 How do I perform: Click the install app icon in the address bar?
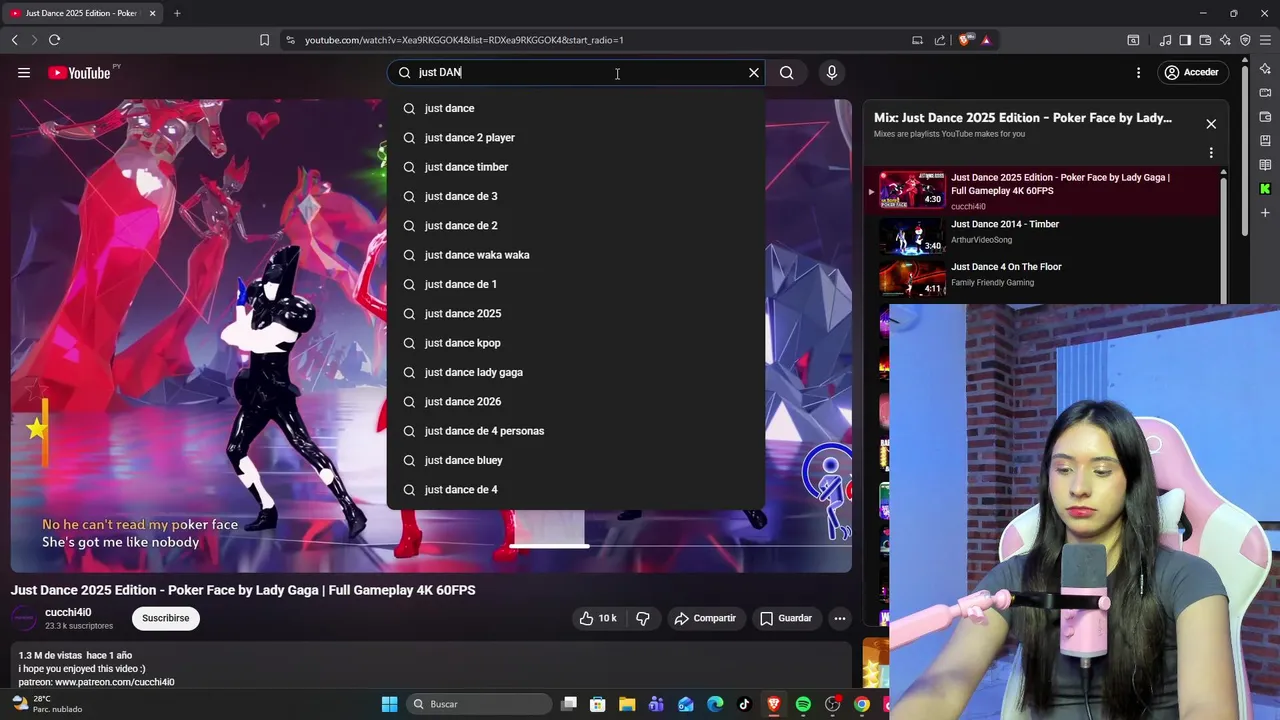[x=917, y=40]
